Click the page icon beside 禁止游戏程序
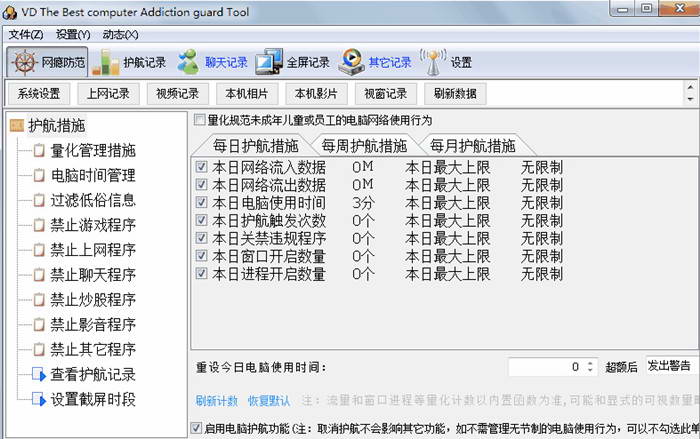Image resolution: width=700 pixels, height=439 pixels. pyautogui.click(x=39, y=225)
